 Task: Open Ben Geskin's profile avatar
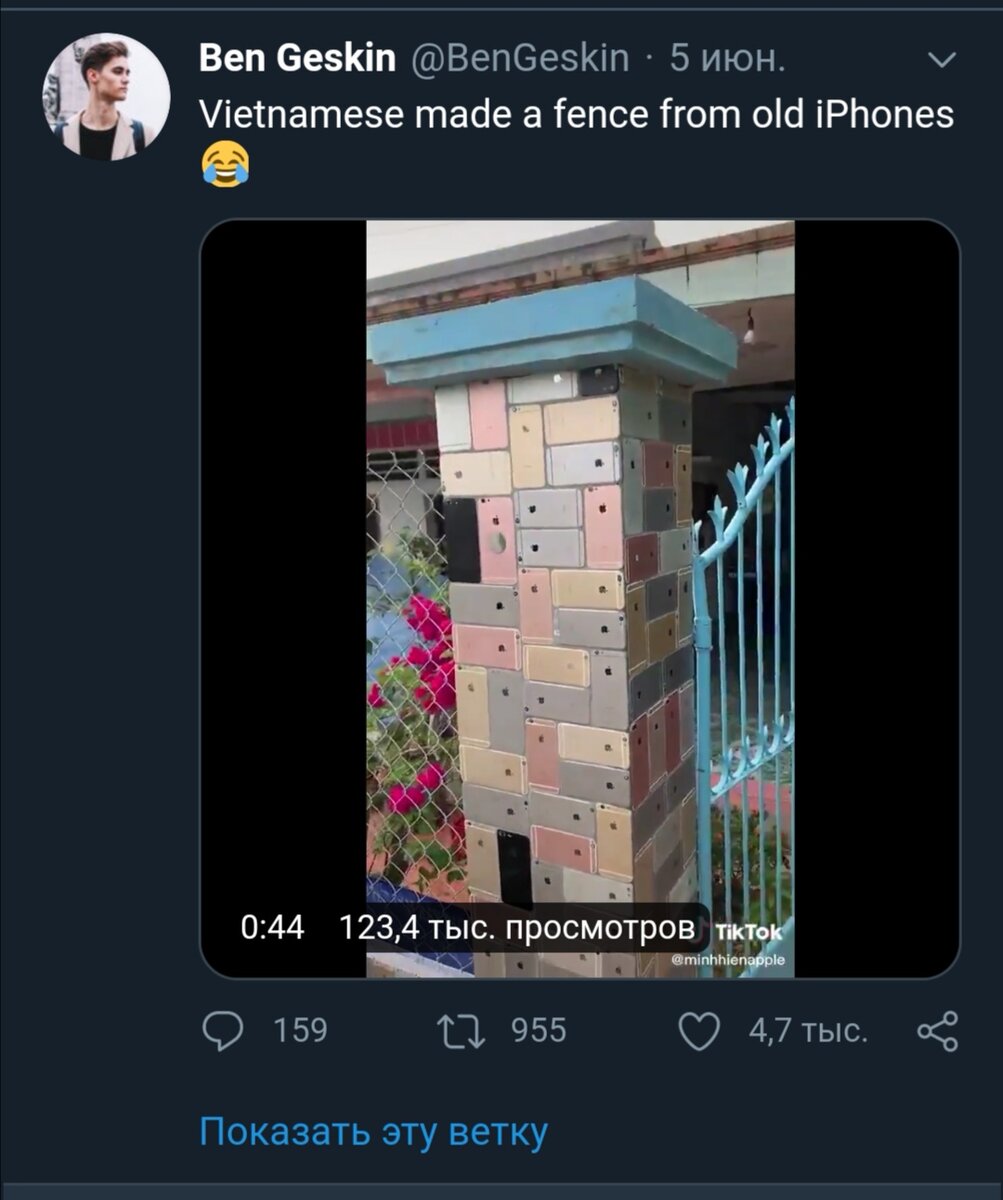pos(106,97)
